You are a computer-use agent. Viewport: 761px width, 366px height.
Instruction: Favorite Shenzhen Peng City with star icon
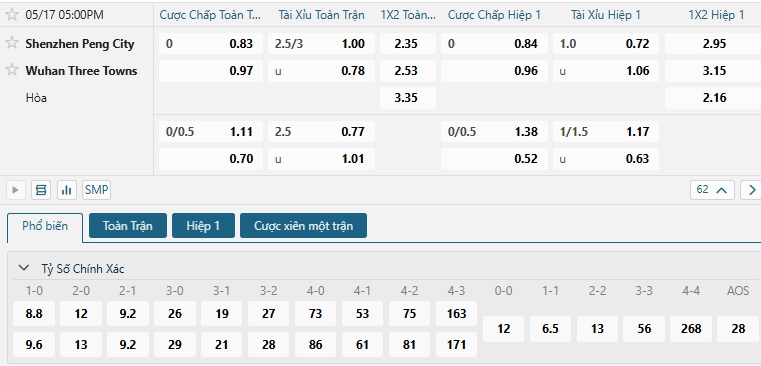tap(12, 43)
